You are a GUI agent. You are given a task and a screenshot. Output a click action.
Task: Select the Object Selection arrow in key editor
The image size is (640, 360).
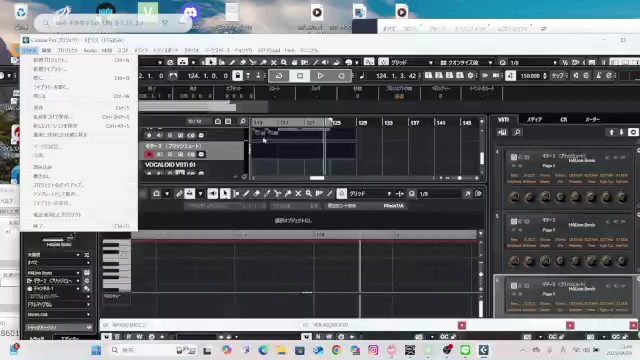pos(225,193)
